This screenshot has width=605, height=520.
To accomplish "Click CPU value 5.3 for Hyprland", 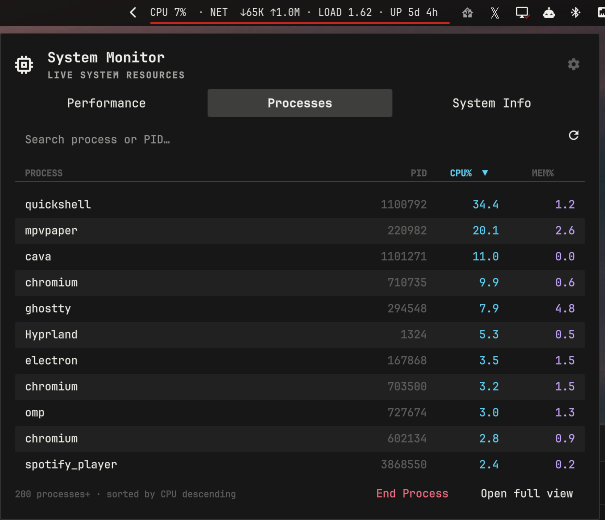I will click(489, 334).
